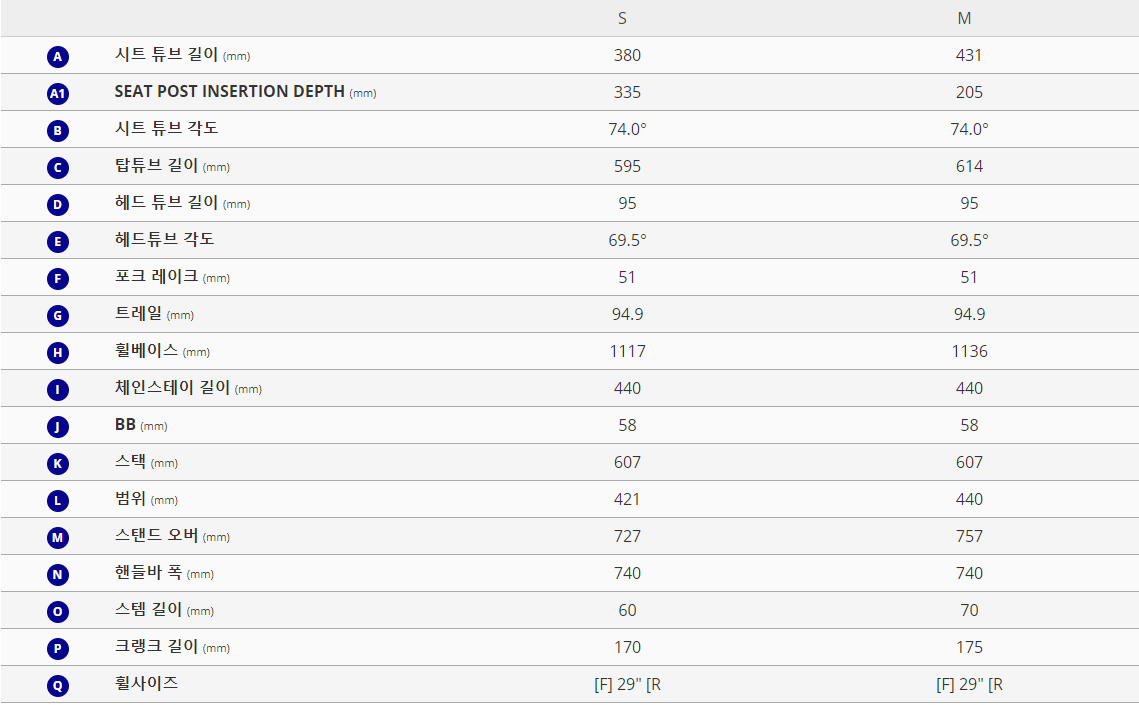Select the G trail marker icon

click(x=58, y=316)
